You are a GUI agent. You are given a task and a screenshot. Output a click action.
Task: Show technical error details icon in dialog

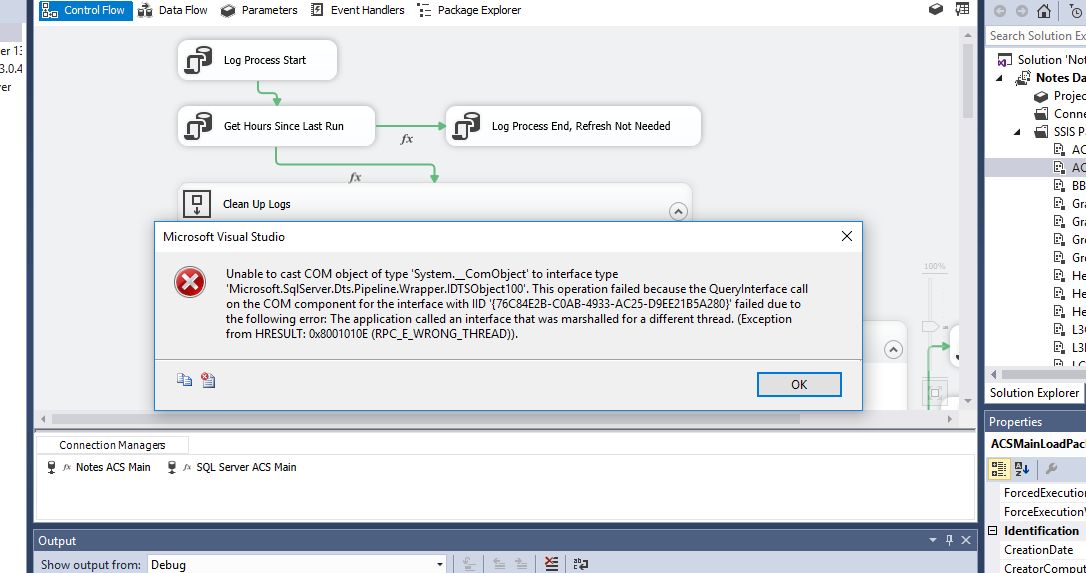208,379
